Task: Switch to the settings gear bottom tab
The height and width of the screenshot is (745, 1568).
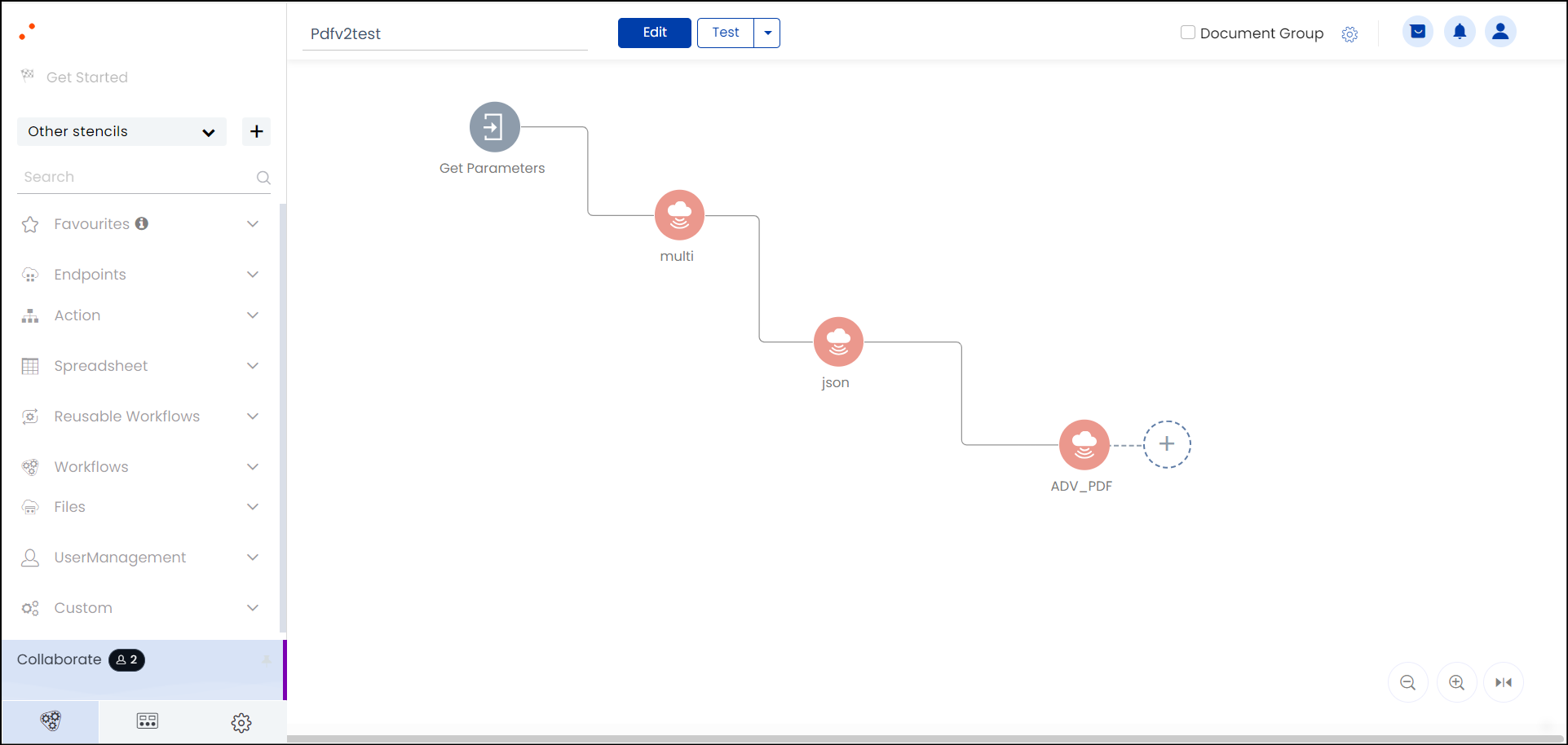Action: 241,722
